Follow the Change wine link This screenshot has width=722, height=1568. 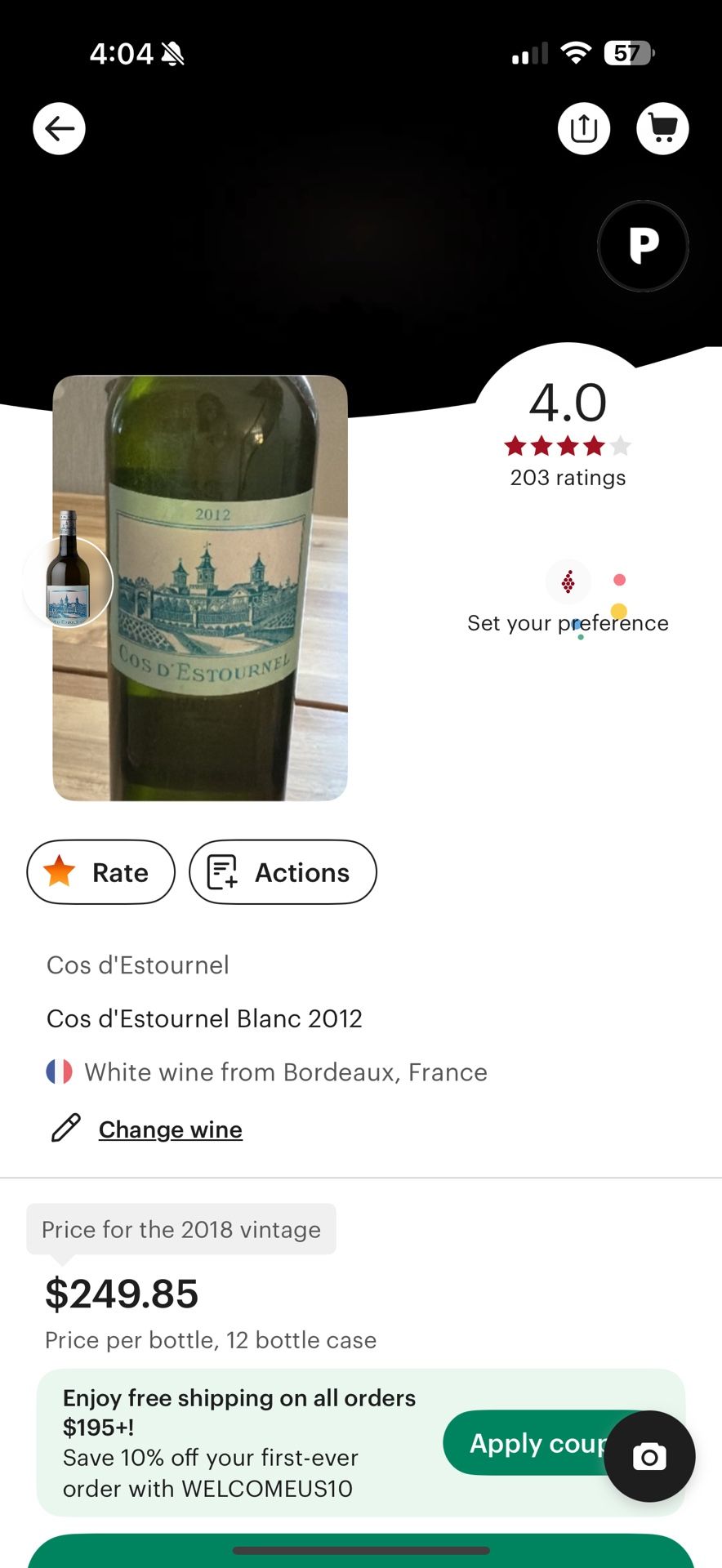[170, 1129]
